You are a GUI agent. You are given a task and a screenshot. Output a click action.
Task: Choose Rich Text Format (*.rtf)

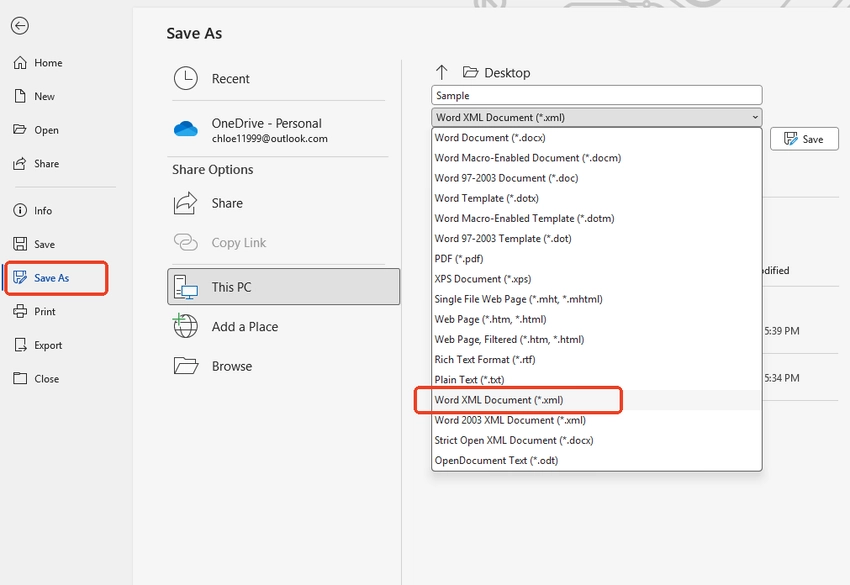597,359
